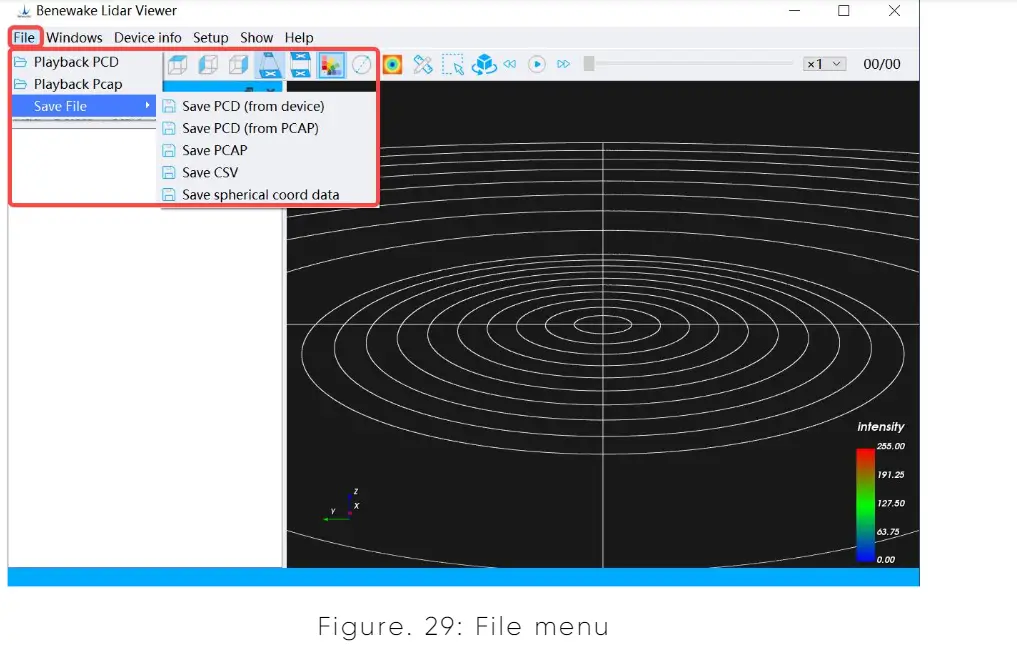The height and width of the screenshot is (663, 1017).
Task: Click the fast forward playback button
Action: (x=564, y=64)
